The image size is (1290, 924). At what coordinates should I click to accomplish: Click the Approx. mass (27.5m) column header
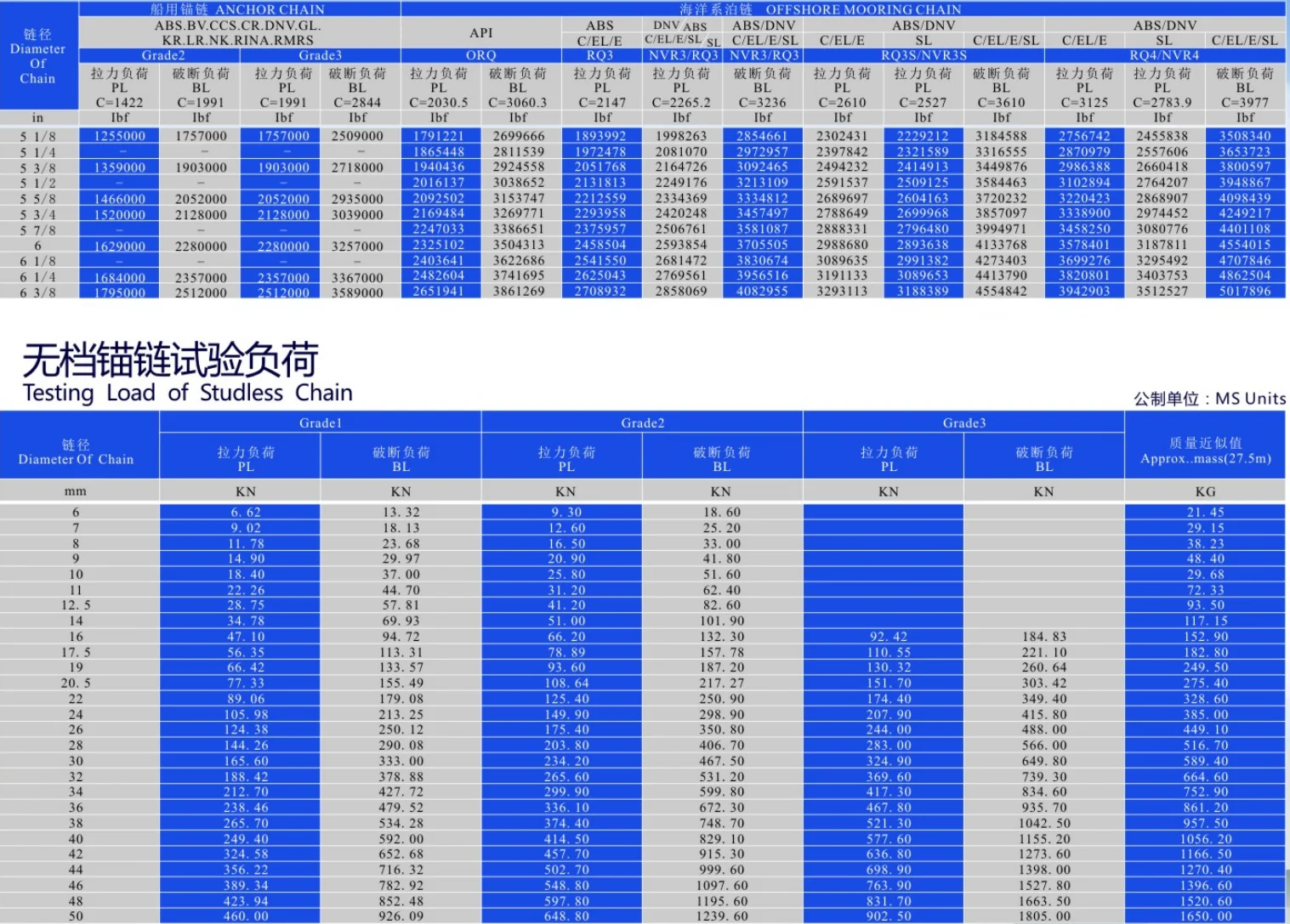[x=1205, y=451]
